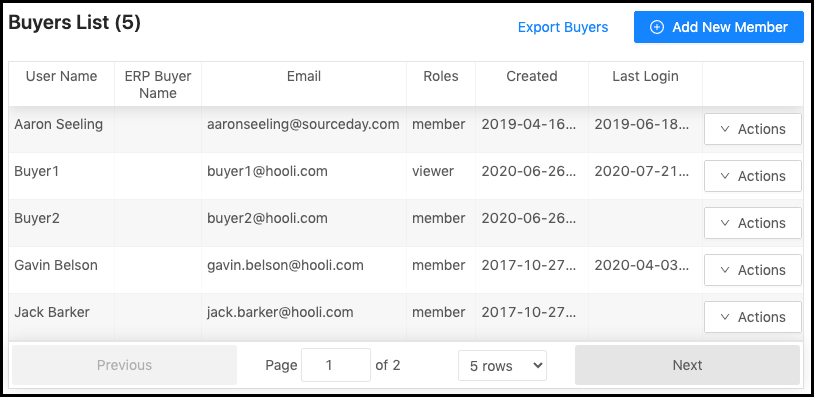Click email buyer2@hooli.com
Screen dimensions: 814x397
[267, 218]
